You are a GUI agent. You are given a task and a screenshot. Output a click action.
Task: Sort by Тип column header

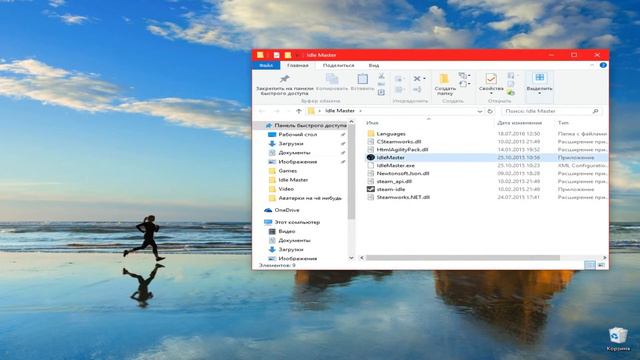tap(563, 123)
